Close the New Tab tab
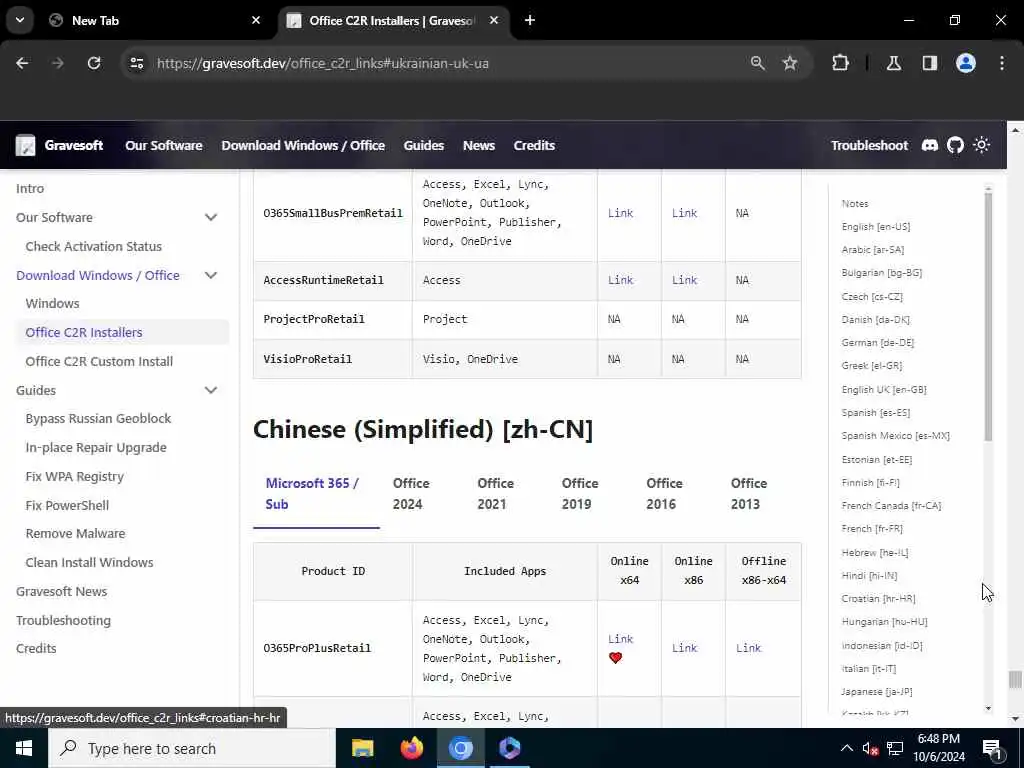Screen dimensions: 1024x768 point(256,20)
